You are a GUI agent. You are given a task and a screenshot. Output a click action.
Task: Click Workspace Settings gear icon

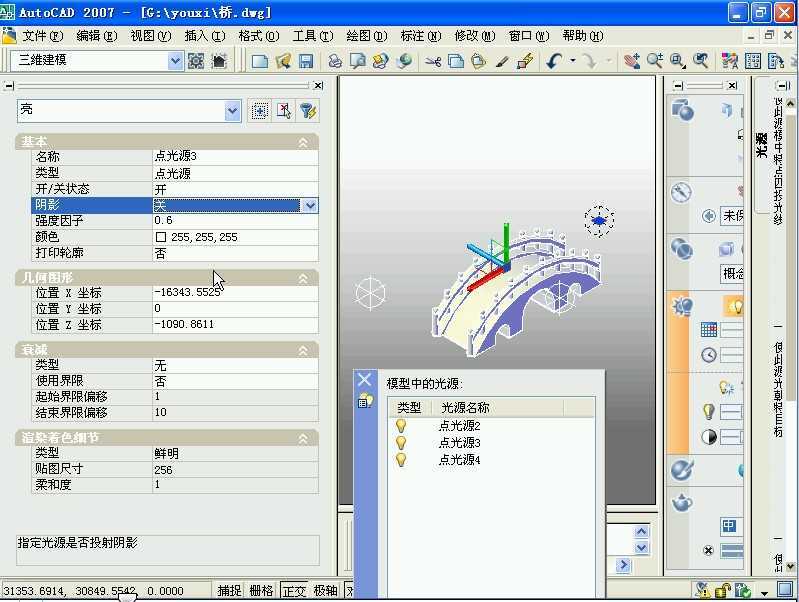point(196,61)
